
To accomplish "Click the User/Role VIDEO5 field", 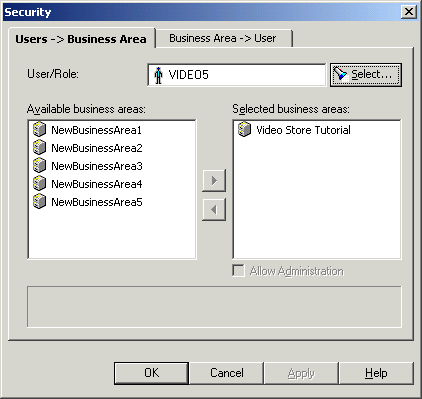I will click(x=236, y=75).
